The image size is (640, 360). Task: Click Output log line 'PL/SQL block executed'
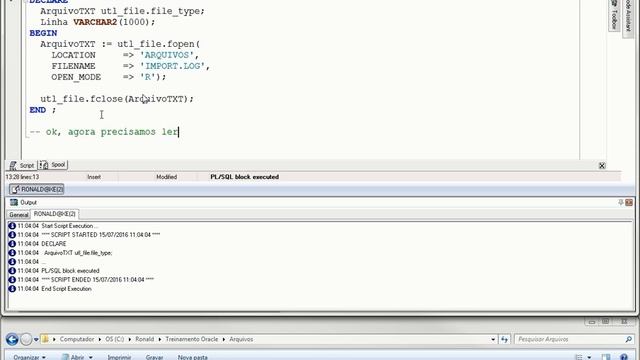pyautogui.click(x=70, y=271)
